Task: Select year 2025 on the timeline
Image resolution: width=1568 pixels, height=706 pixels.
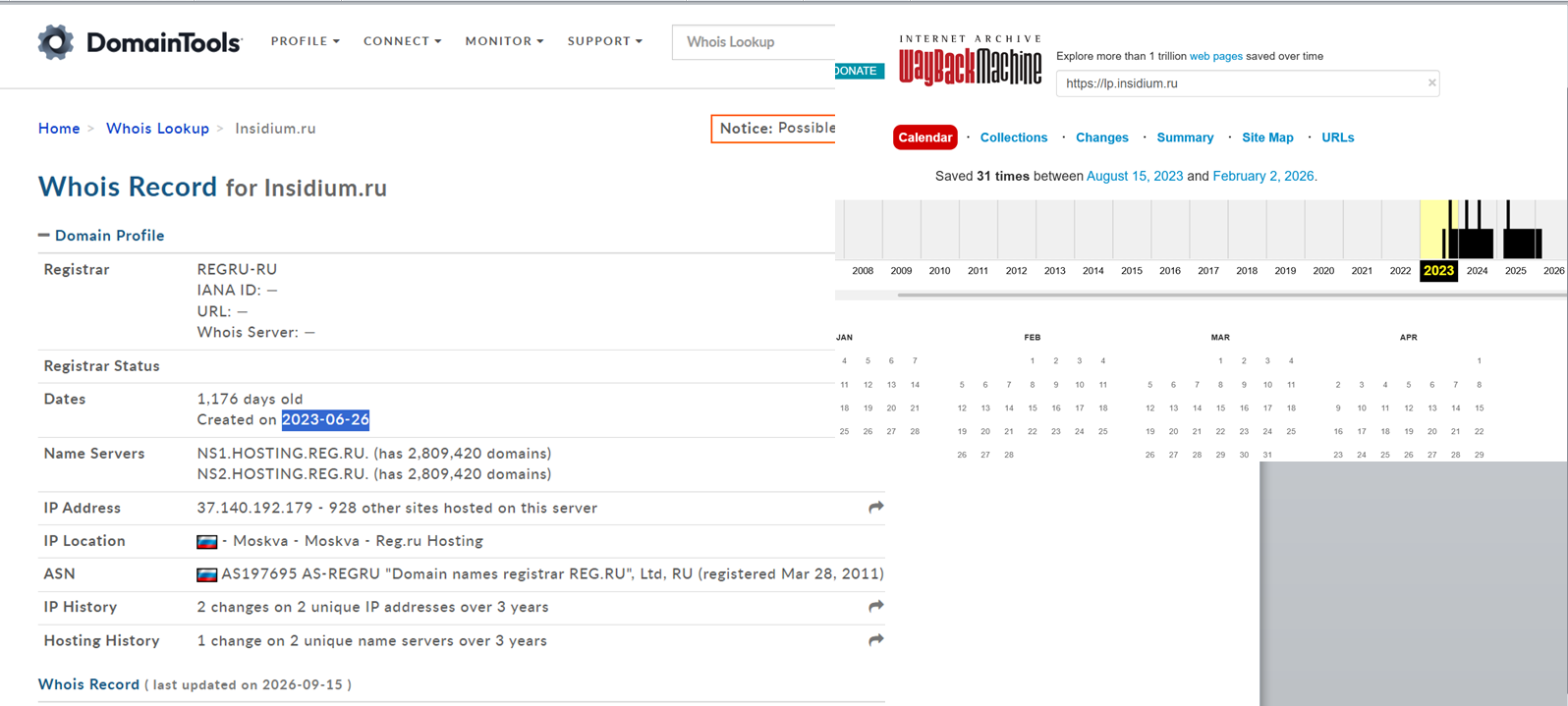Action: pos(1516,271)
